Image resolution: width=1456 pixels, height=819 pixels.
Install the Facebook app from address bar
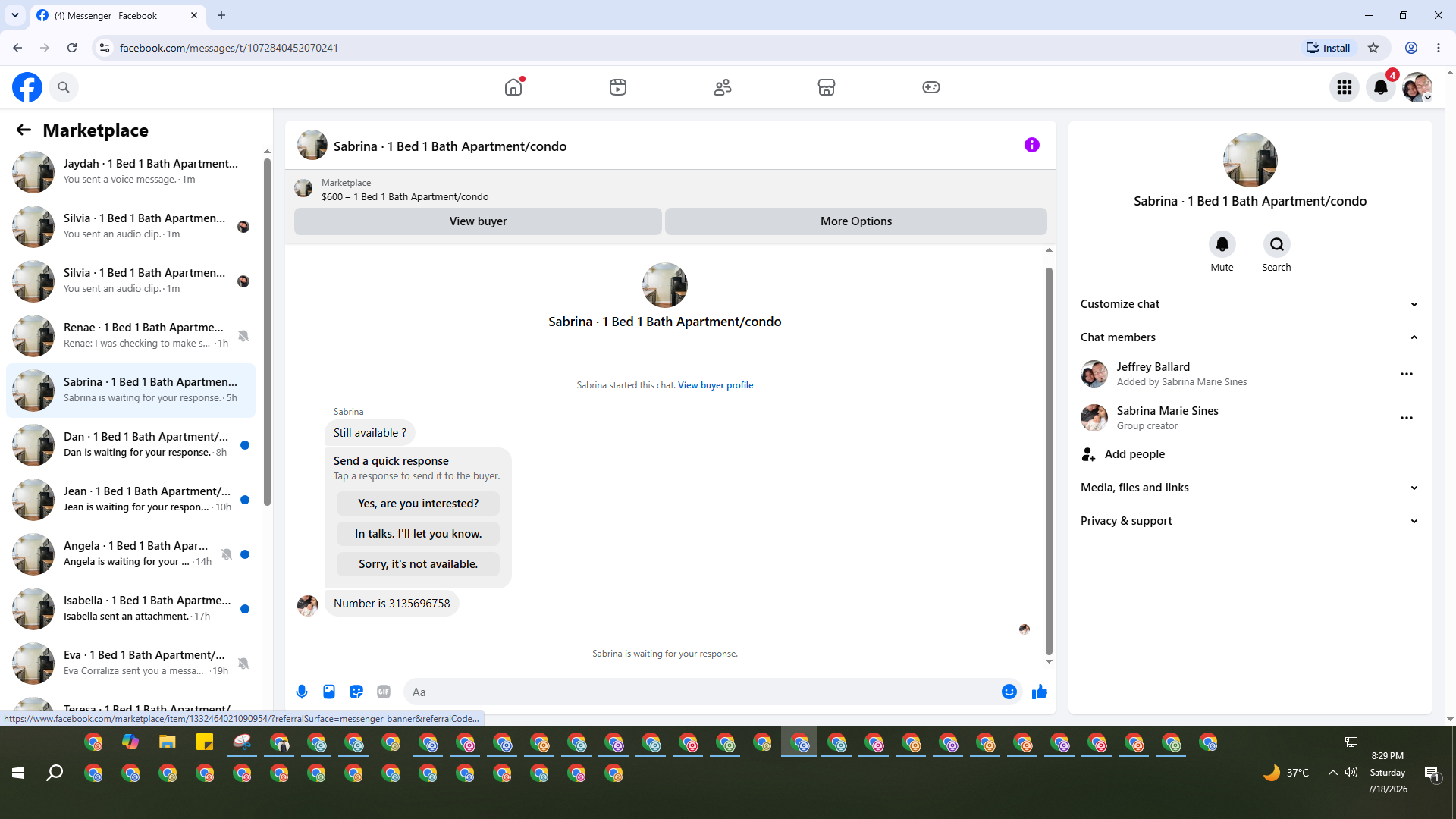point(1328,48)
